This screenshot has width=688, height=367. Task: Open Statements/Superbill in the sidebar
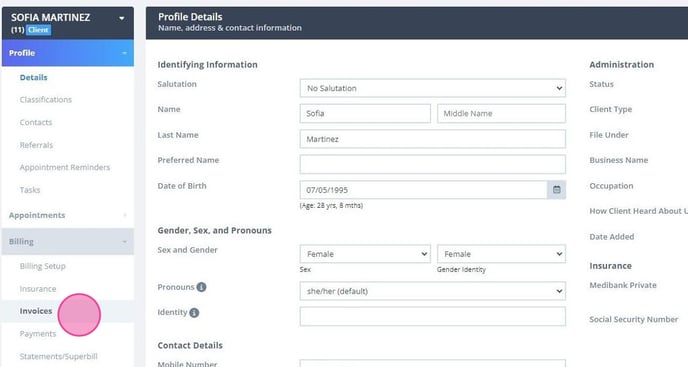59,356
